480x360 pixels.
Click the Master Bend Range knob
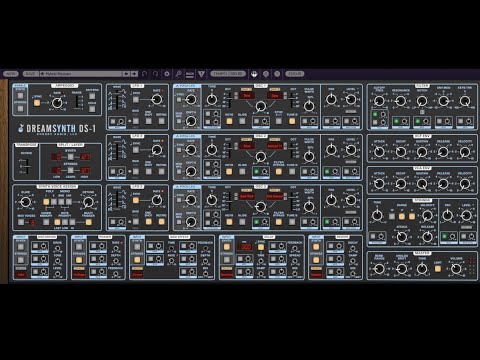[x=379, y=269]
